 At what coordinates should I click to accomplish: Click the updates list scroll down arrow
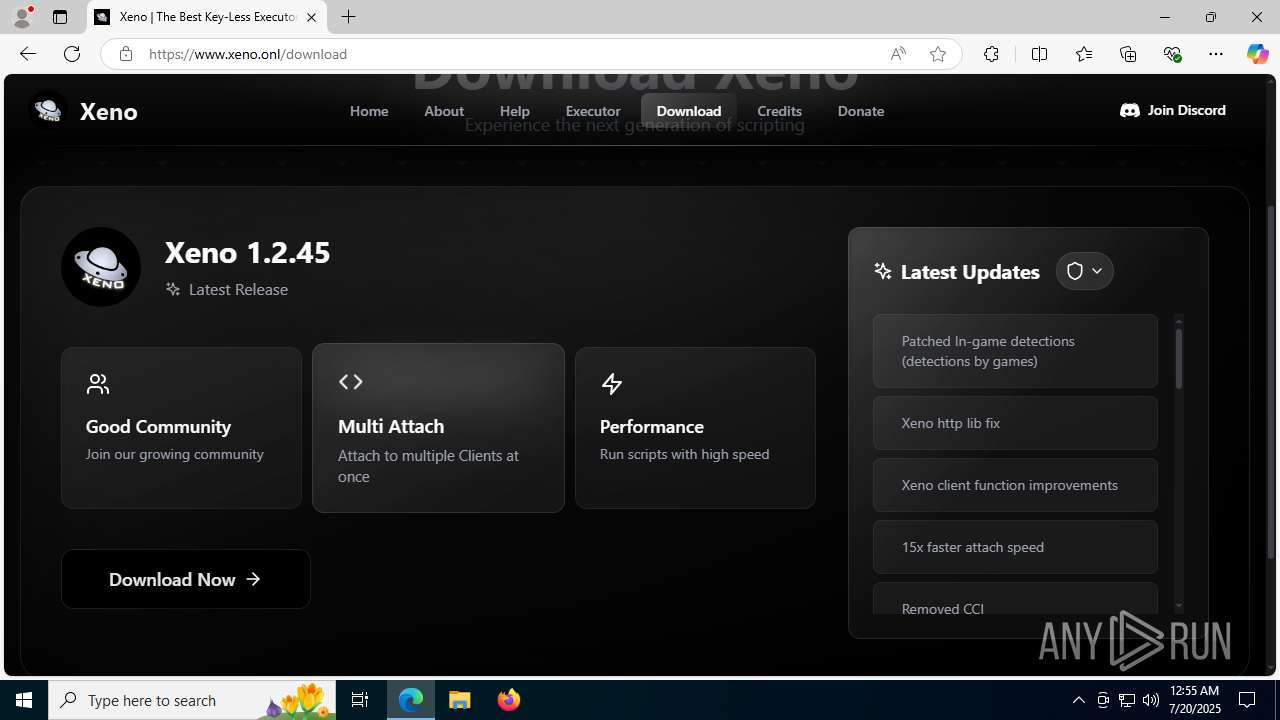(1179, 606)
